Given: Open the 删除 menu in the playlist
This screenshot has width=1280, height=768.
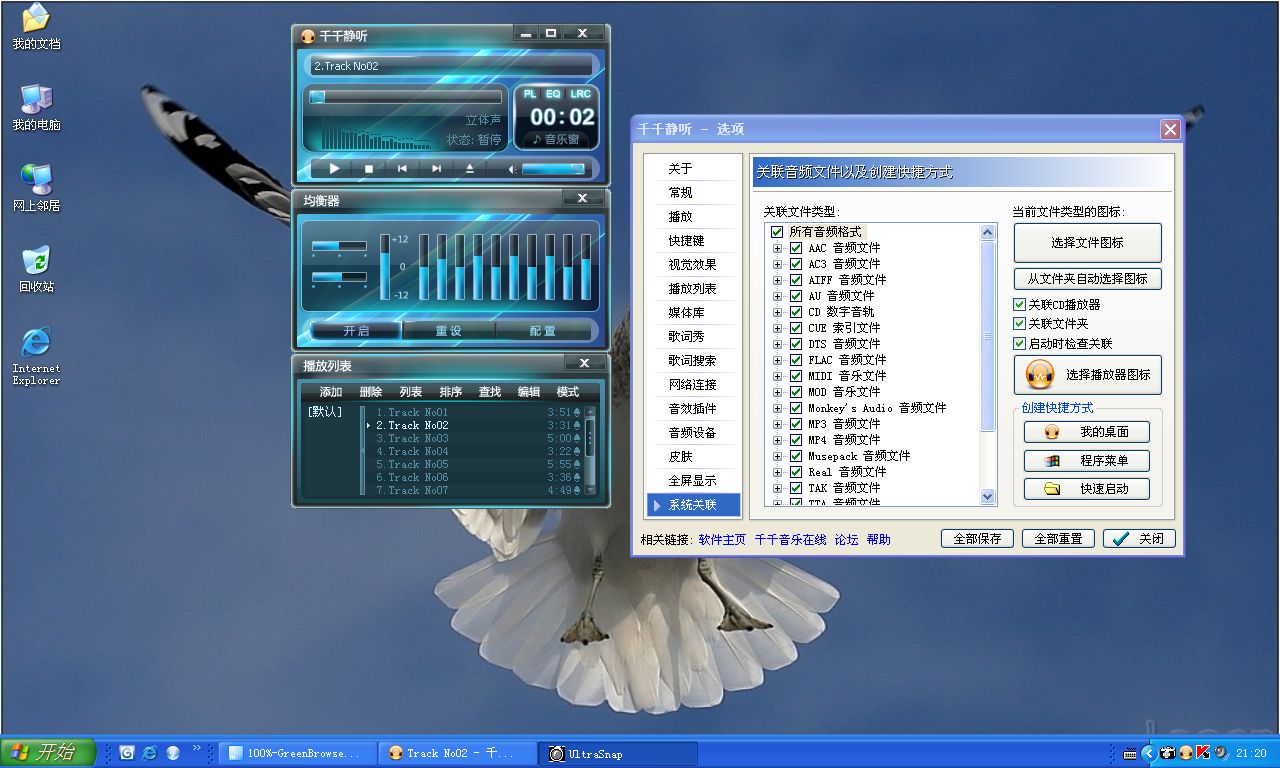Looking at the screenshot, I should (x=370, y=392).
